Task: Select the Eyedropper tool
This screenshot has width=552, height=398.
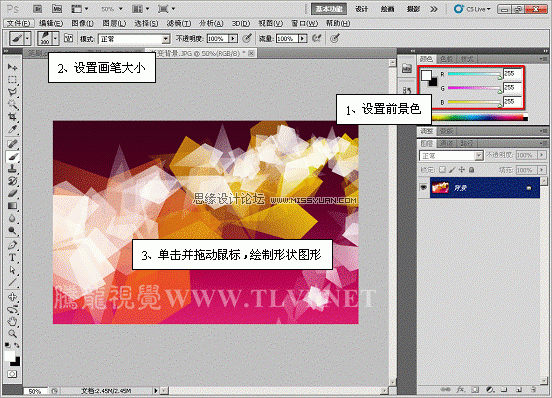Action: pyautogui.click(x=12, y=129)
